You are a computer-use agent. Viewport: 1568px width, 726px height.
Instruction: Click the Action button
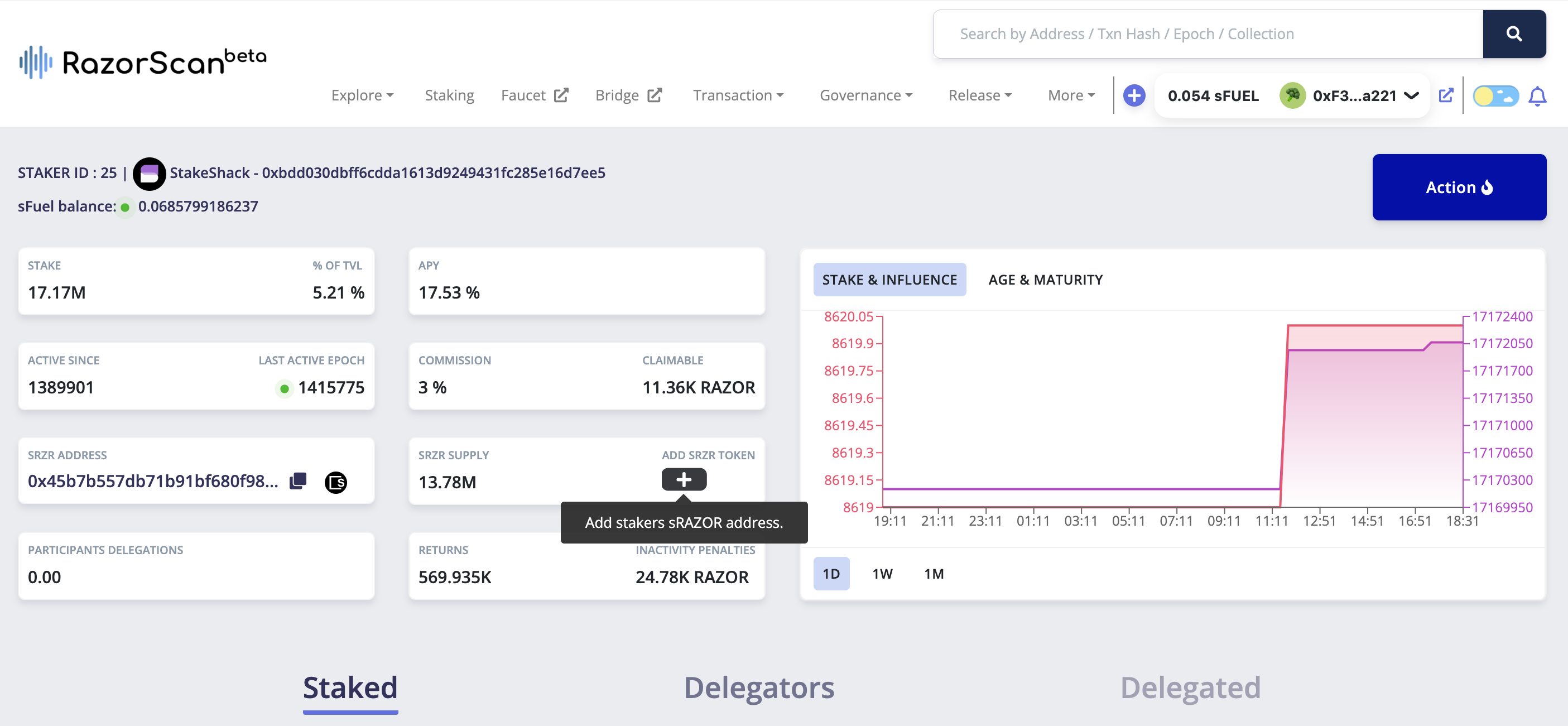(1459, 187)
